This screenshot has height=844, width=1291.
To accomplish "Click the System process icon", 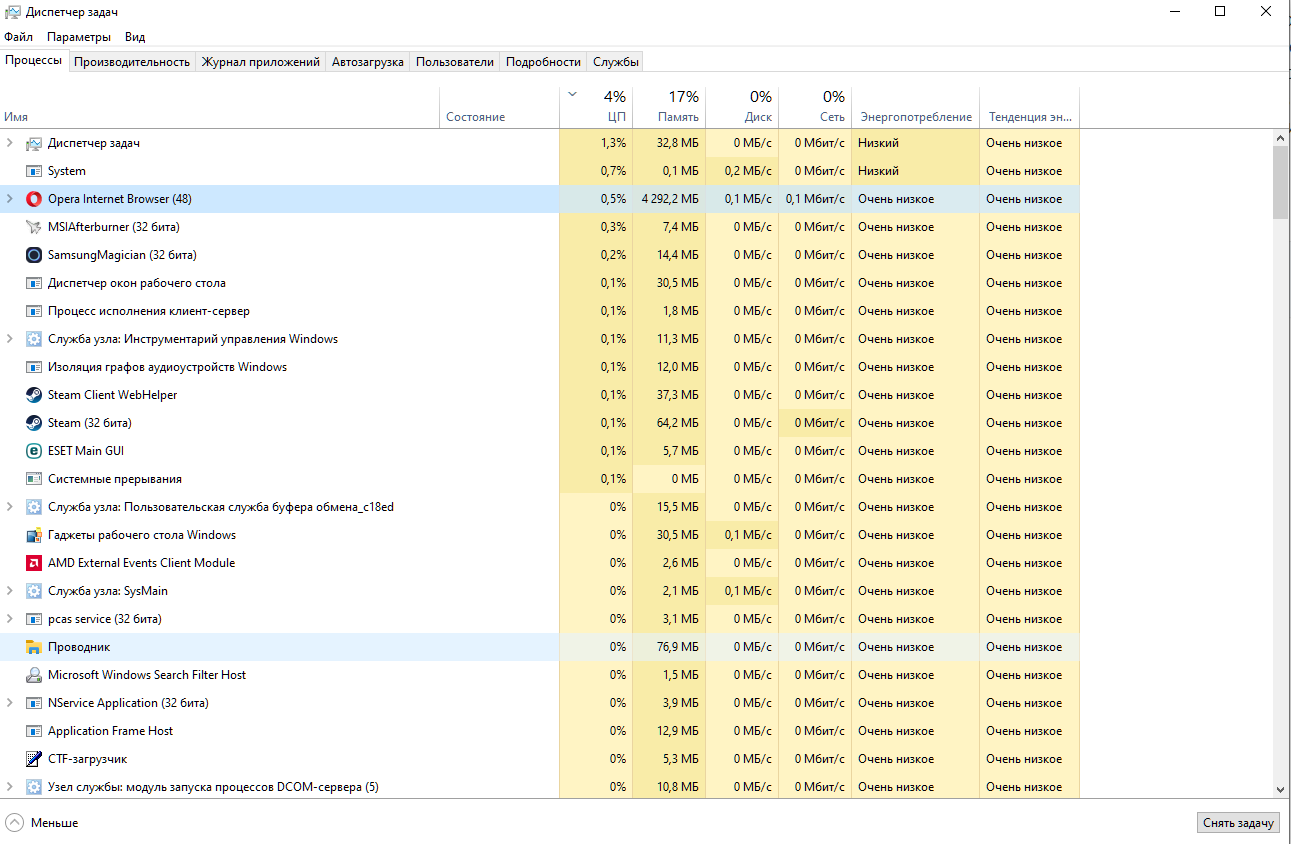I will coord(34,171).
